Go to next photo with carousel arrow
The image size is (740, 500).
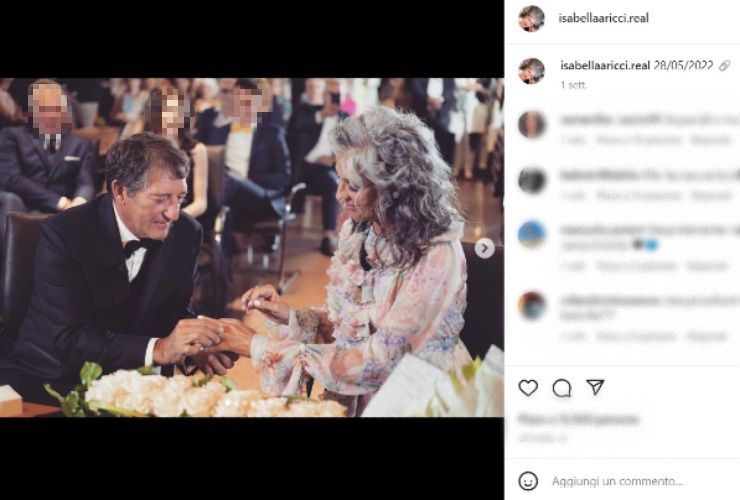tap(484, 248)
